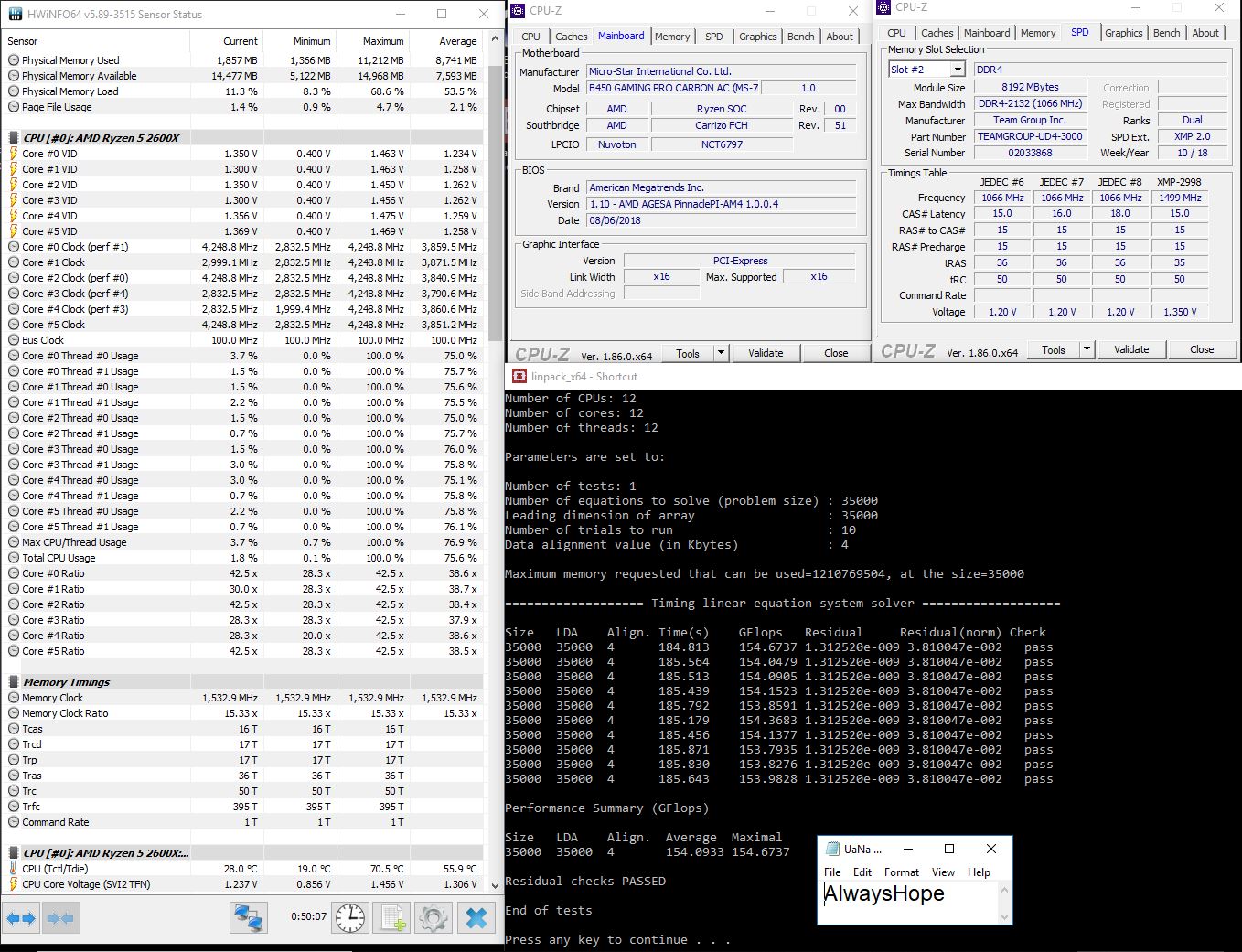Click Close button in the SPD CPU-Z window

[x=1202, y=349]
